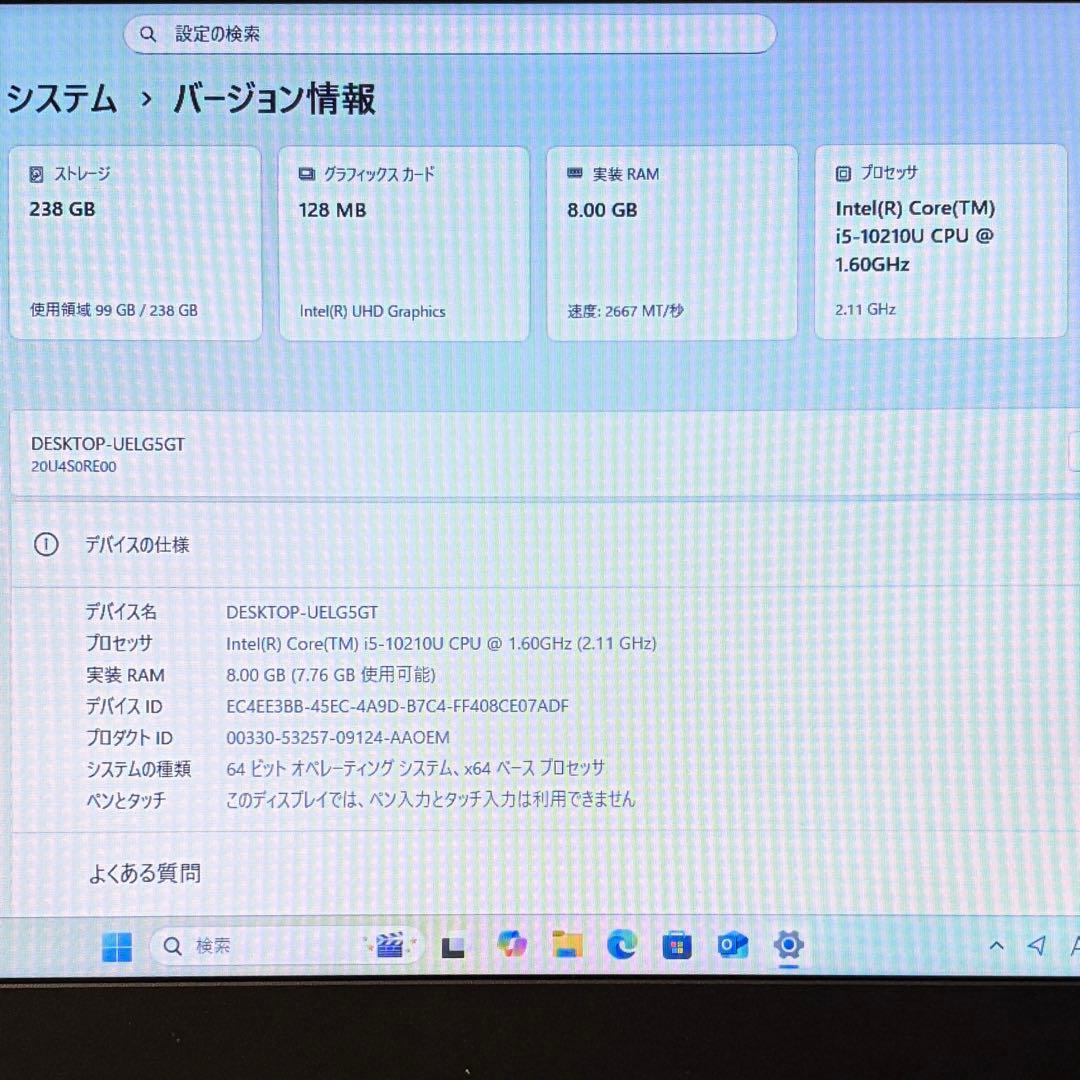Open Microsoft Store from the taskbar
The width and height of the screenshot is (1080, 1080).
coord(677,945)
